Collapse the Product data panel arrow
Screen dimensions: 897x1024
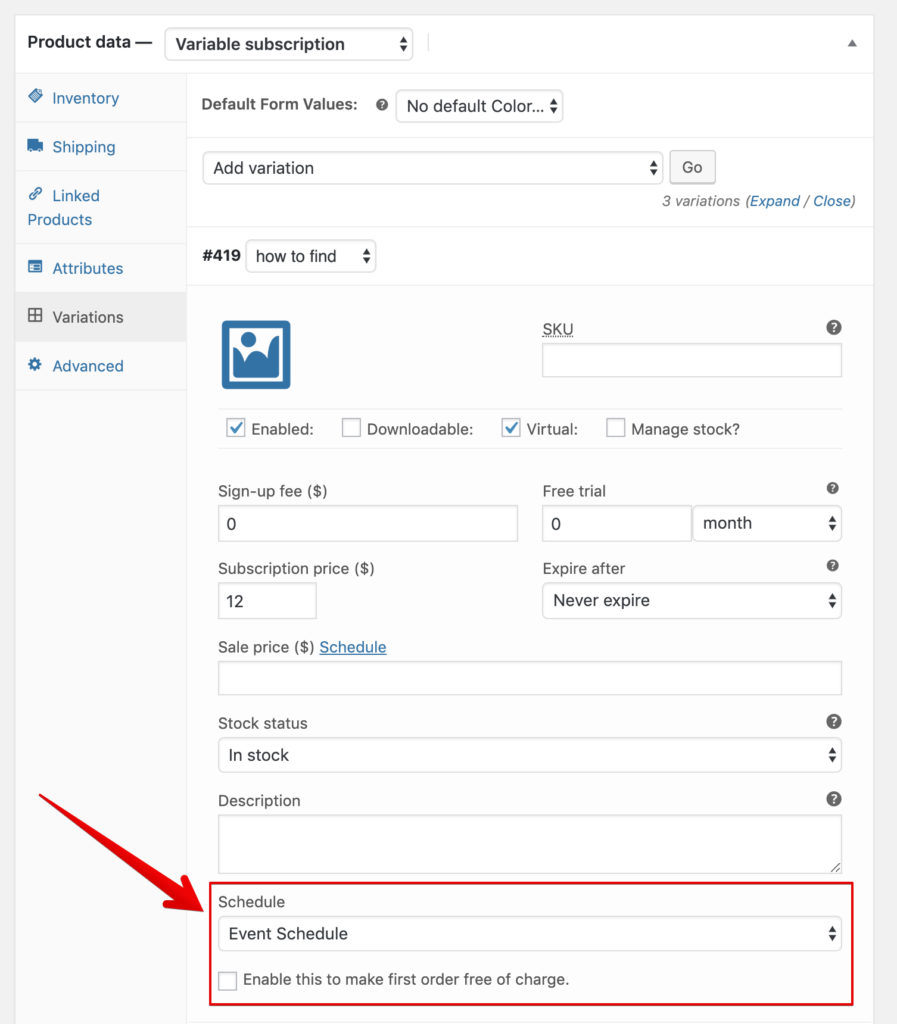pyautogui.click(x=852, y=43)
